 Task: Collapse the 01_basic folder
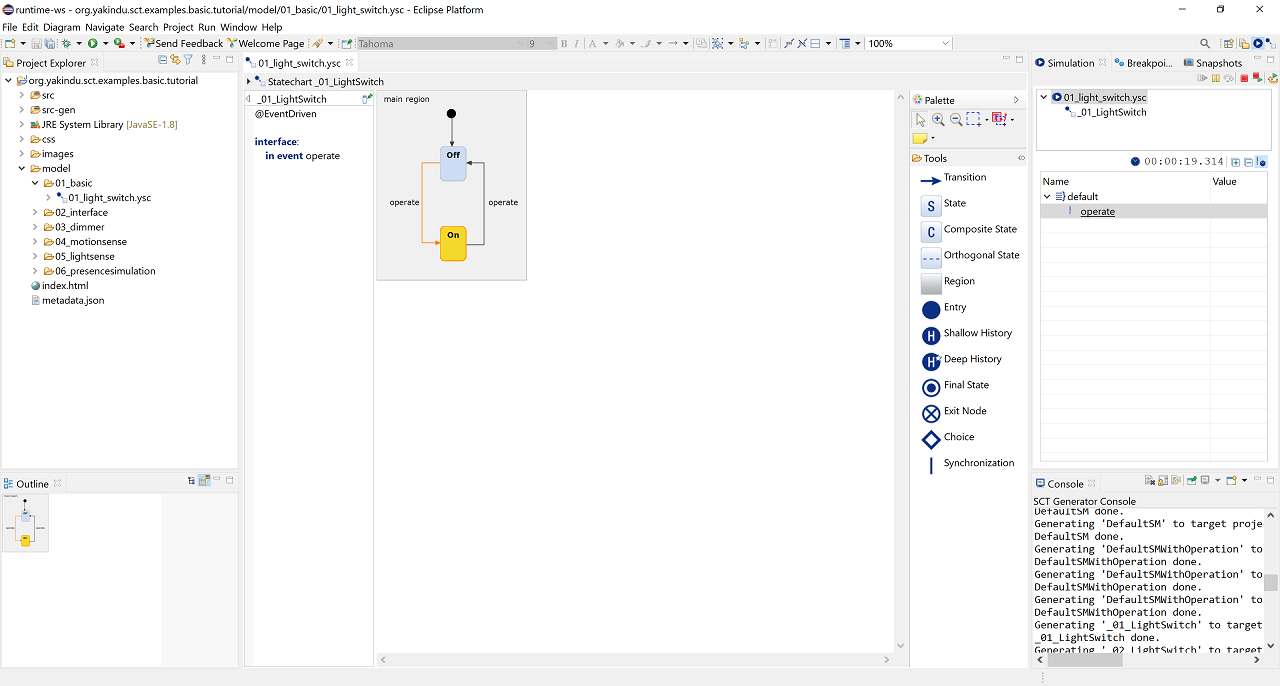pos(35,183)
